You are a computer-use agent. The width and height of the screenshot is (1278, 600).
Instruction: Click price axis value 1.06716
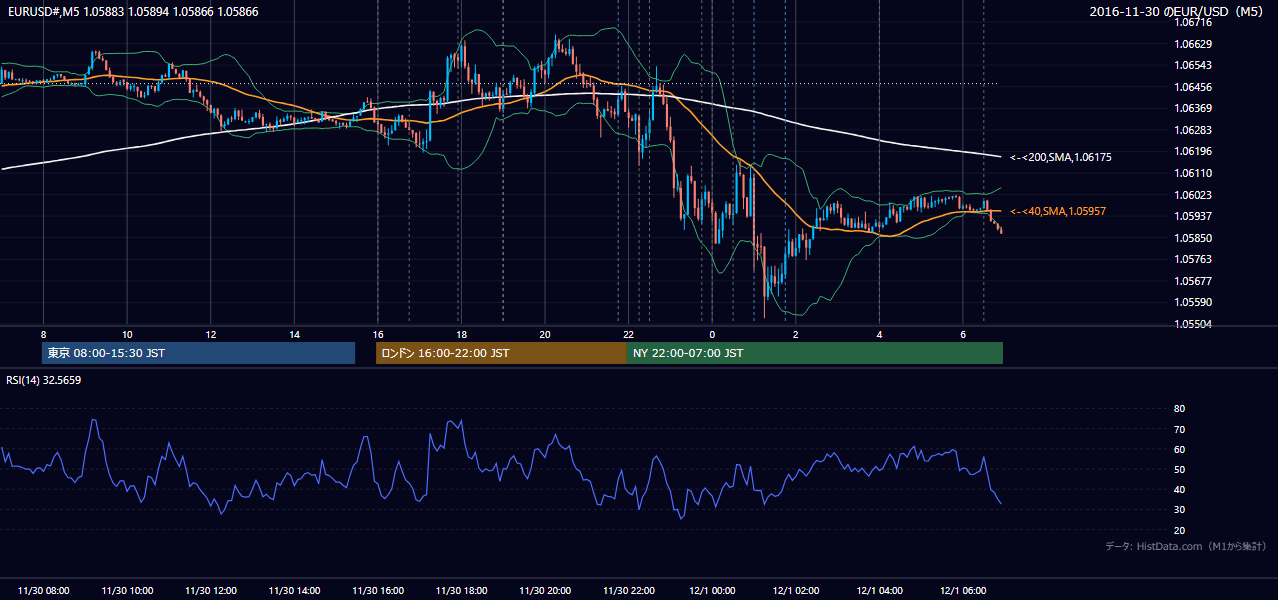[1194, 22]
